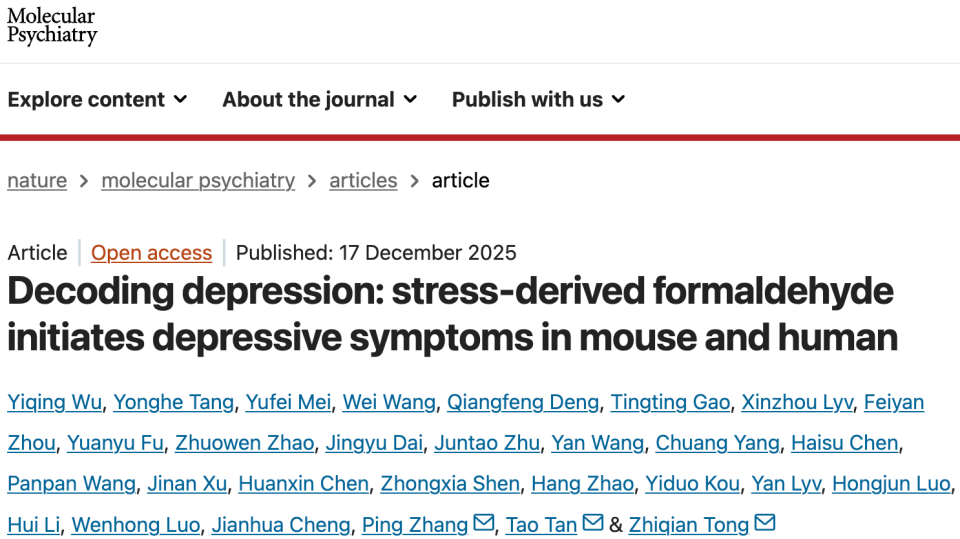The width and height of the screenshot is (960, 539).
Task: Open author Feiyan Zhou link
Action: (893, 402)
